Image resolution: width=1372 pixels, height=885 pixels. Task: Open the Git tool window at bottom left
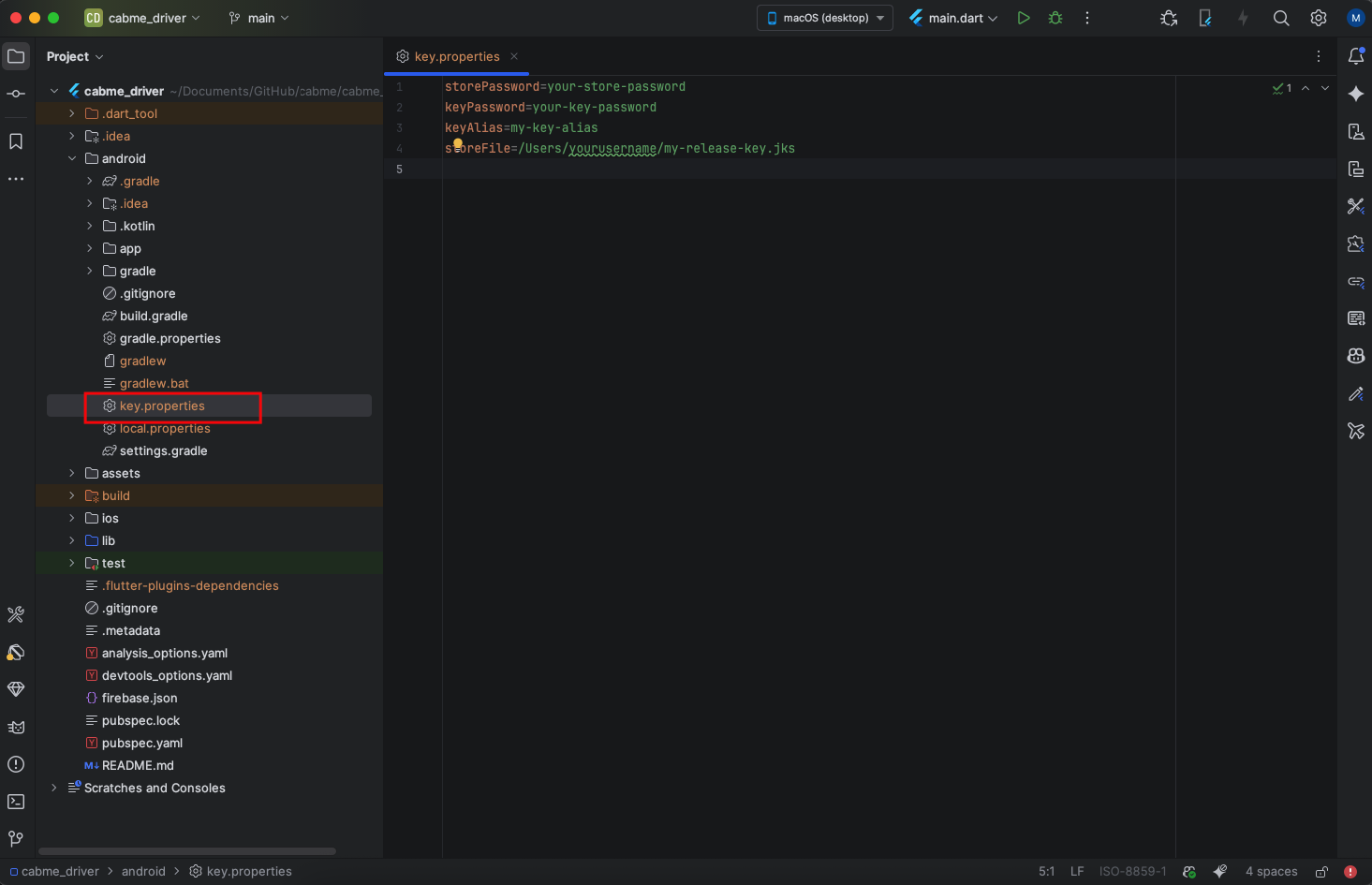coord(16,838)
